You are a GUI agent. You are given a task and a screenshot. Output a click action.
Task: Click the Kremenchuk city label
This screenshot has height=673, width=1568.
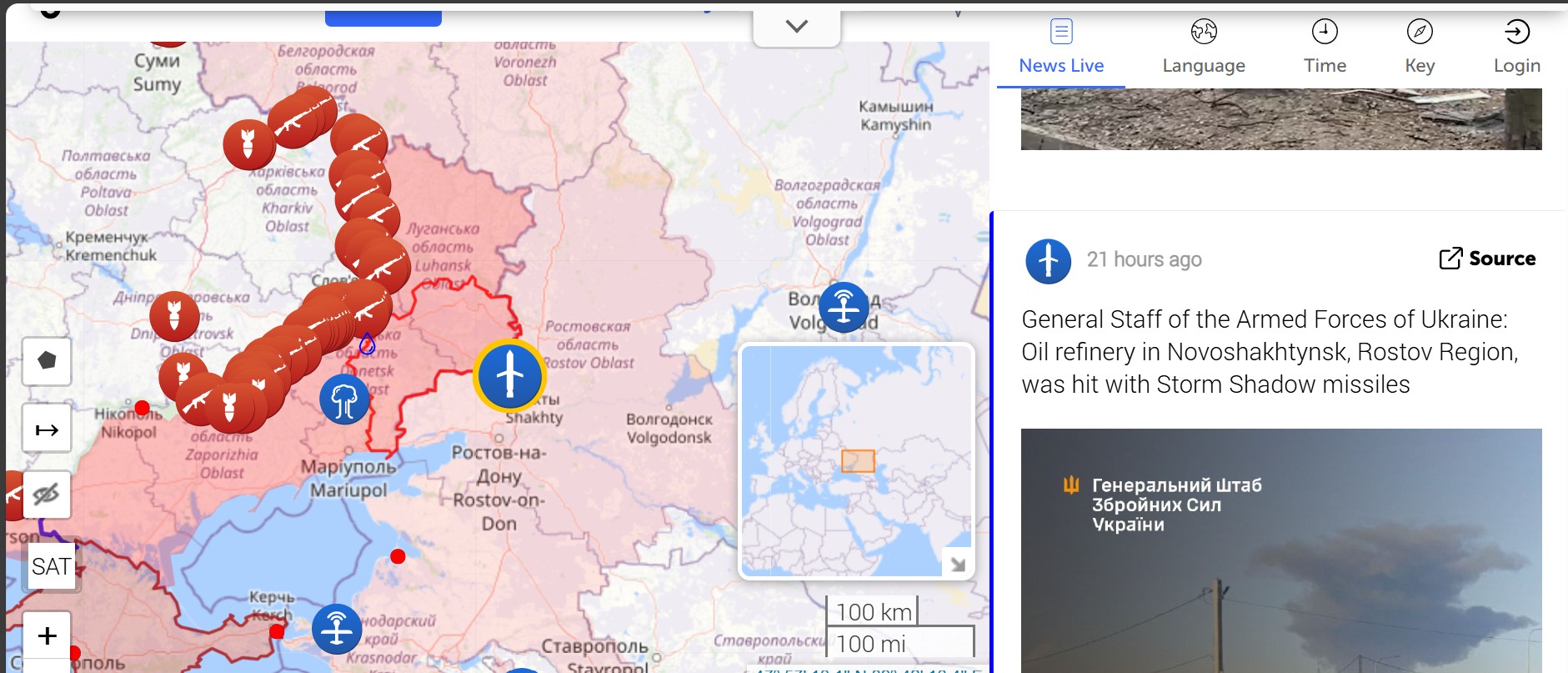point(111,246)
